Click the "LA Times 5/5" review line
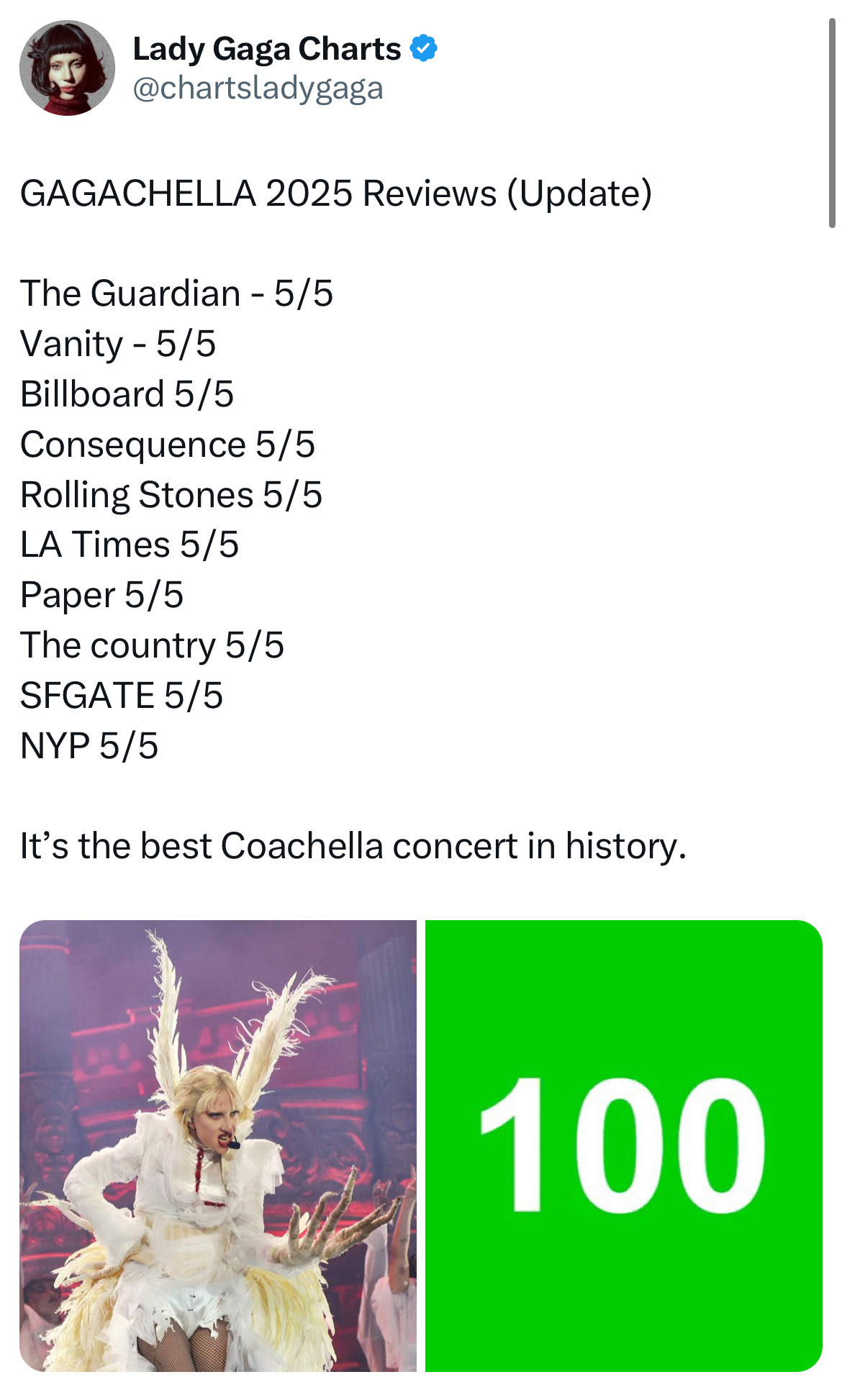 (129, 545)
